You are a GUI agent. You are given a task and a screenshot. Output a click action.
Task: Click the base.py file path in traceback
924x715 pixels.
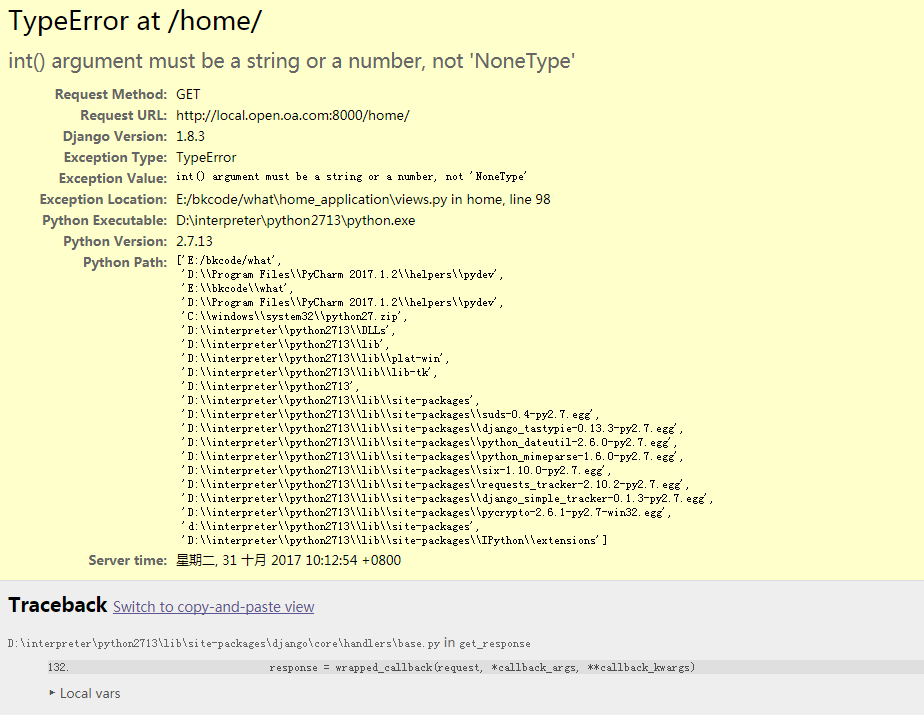click(x=223, y=643)
